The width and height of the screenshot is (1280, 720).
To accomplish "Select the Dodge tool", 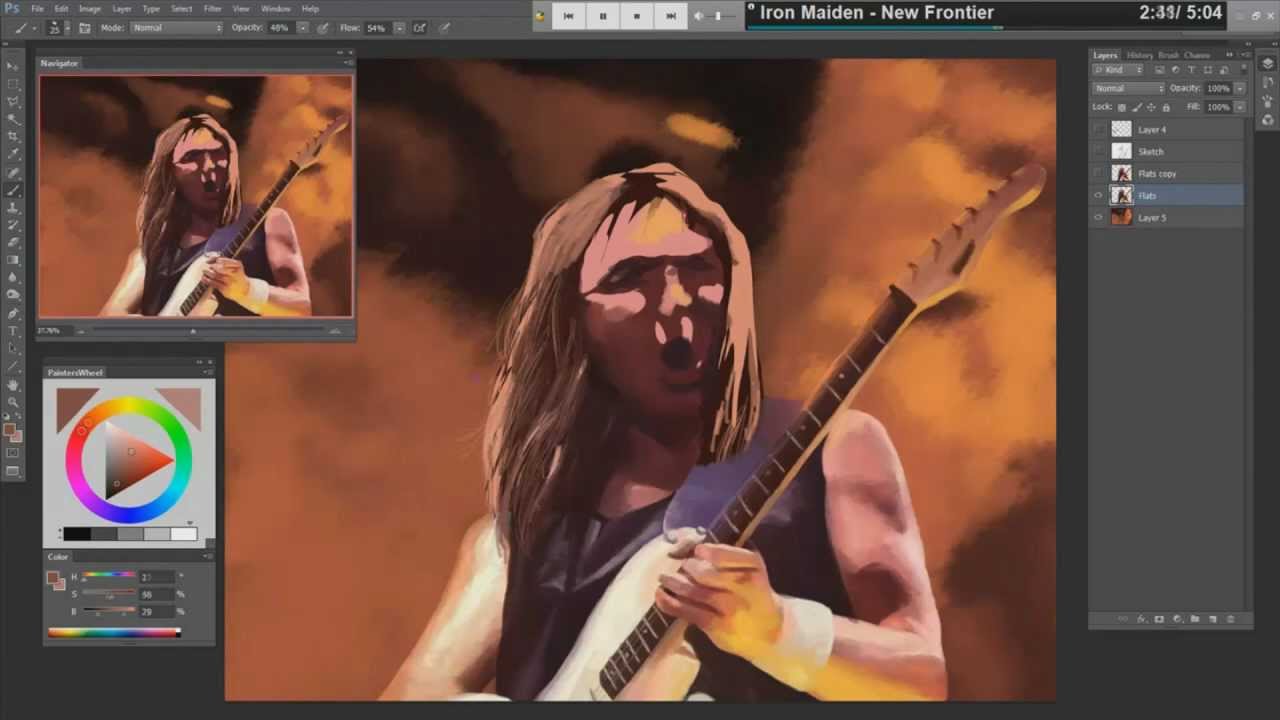I will [13, 295].
